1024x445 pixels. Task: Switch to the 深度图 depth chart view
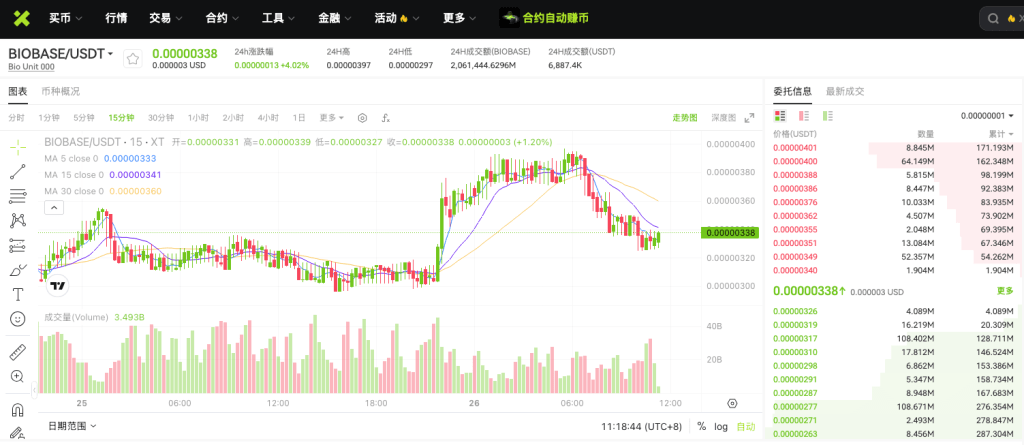pyautogui.click(x=724, y=118)
